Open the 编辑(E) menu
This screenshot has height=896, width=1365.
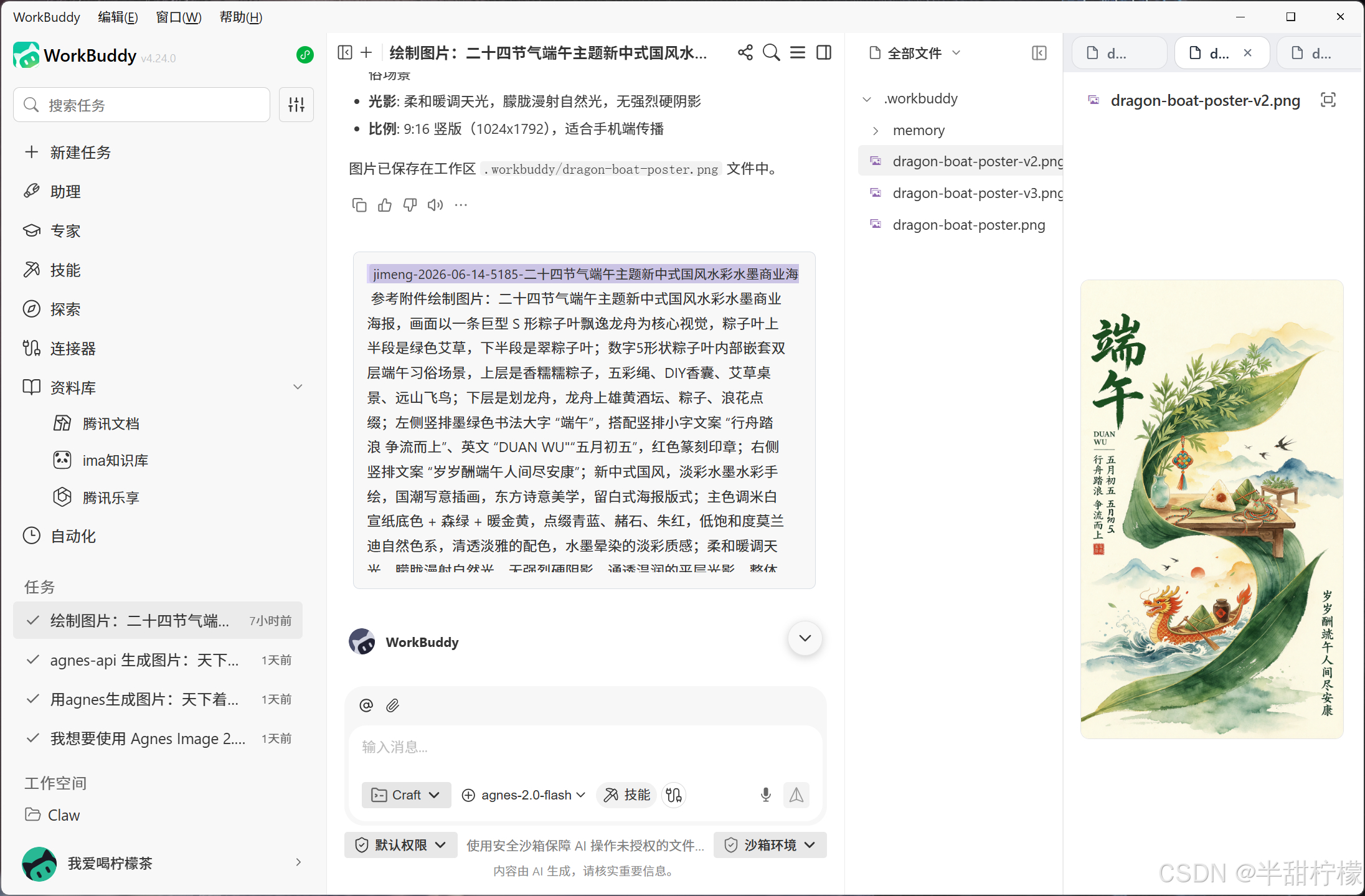click(x=118, y=17)
